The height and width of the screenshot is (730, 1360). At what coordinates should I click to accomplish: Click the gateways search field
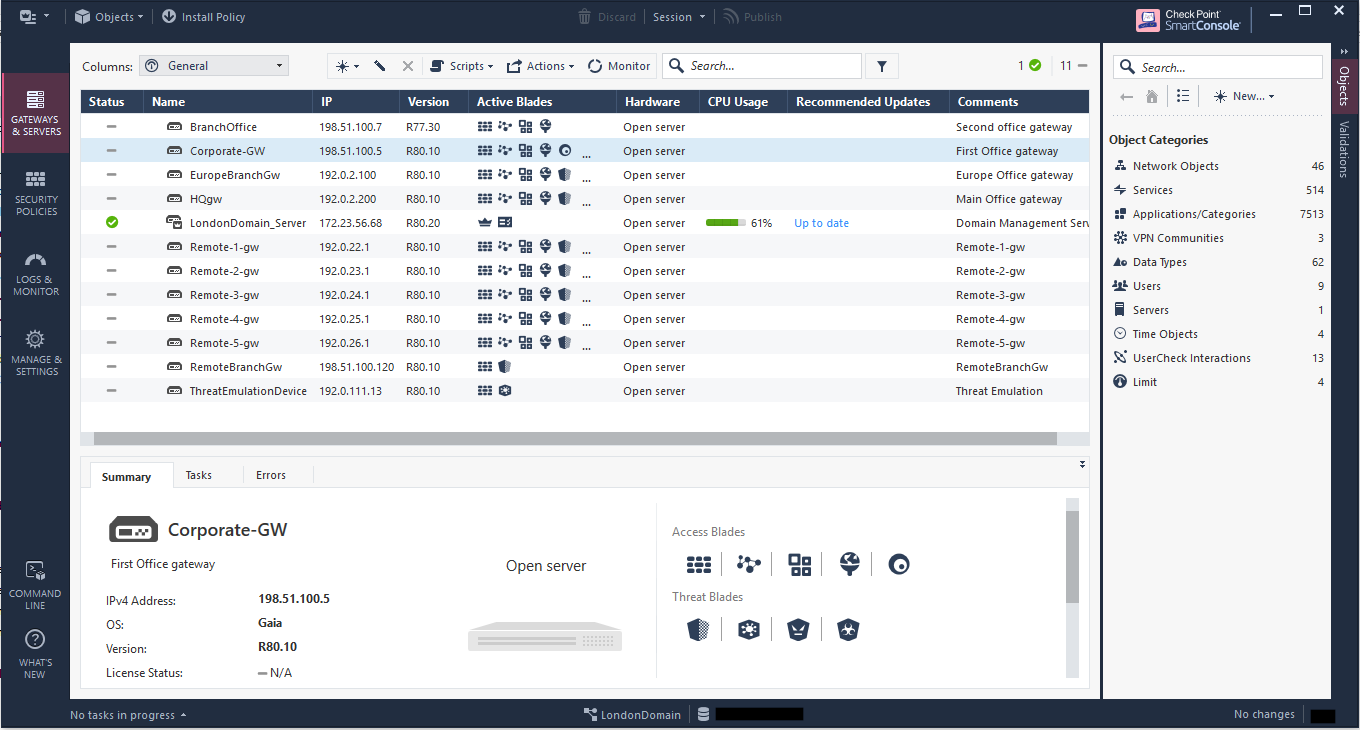pos(762,66)
